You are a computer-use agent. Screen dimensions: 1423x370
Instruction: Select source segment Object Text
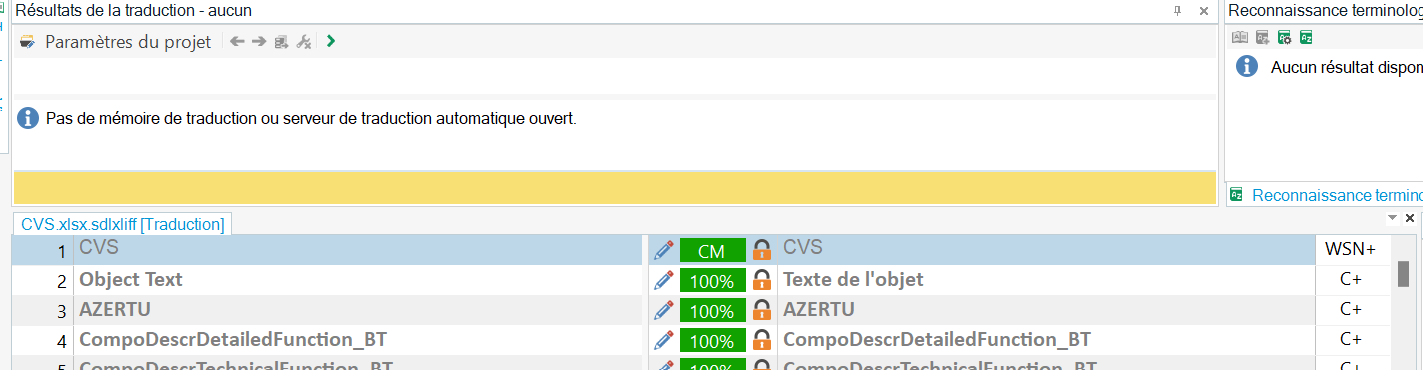[357, 280]
